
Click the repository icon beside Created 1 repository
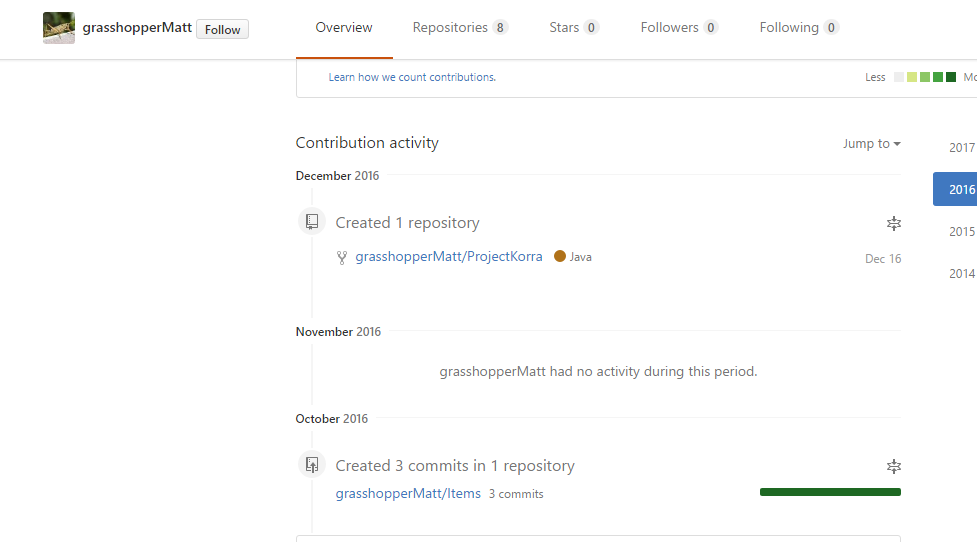pos(312,221)
